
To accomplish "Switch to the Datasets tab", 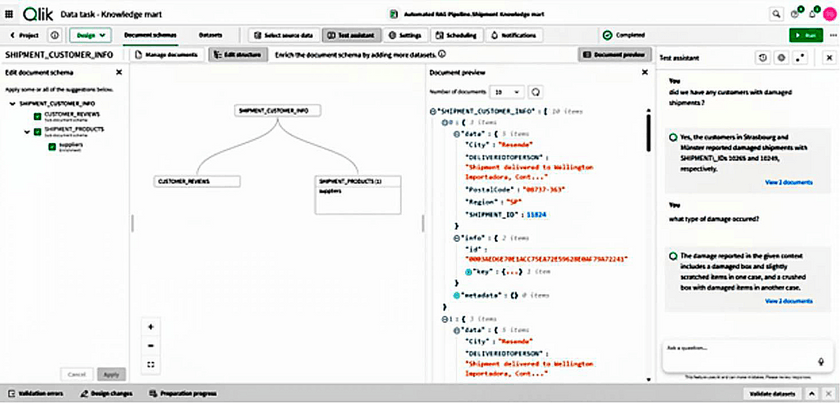I will pos(210,34).
